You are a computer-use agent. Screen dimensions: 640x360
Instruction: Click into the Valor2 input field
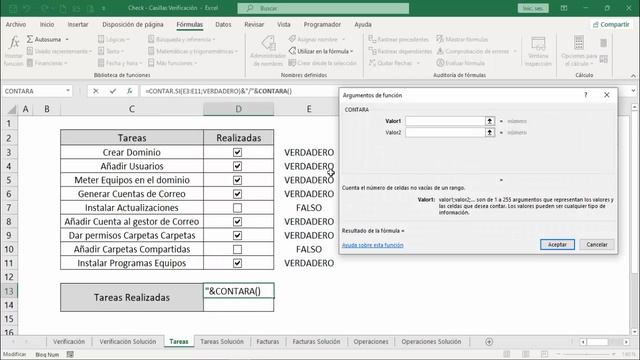click(x=445, y=132)
